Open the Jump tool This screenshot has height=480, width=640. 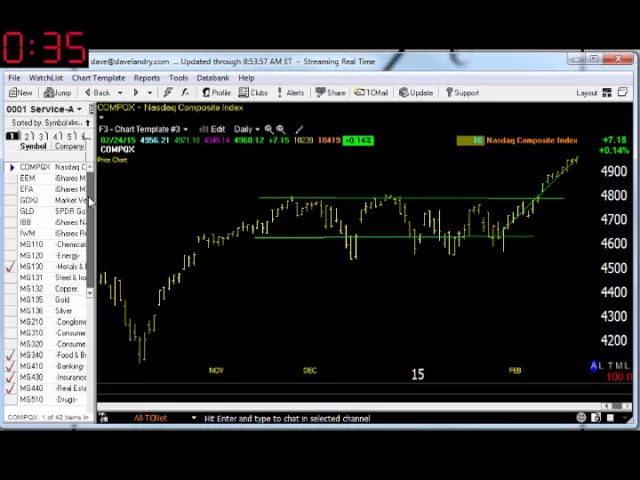click(58, 93)
